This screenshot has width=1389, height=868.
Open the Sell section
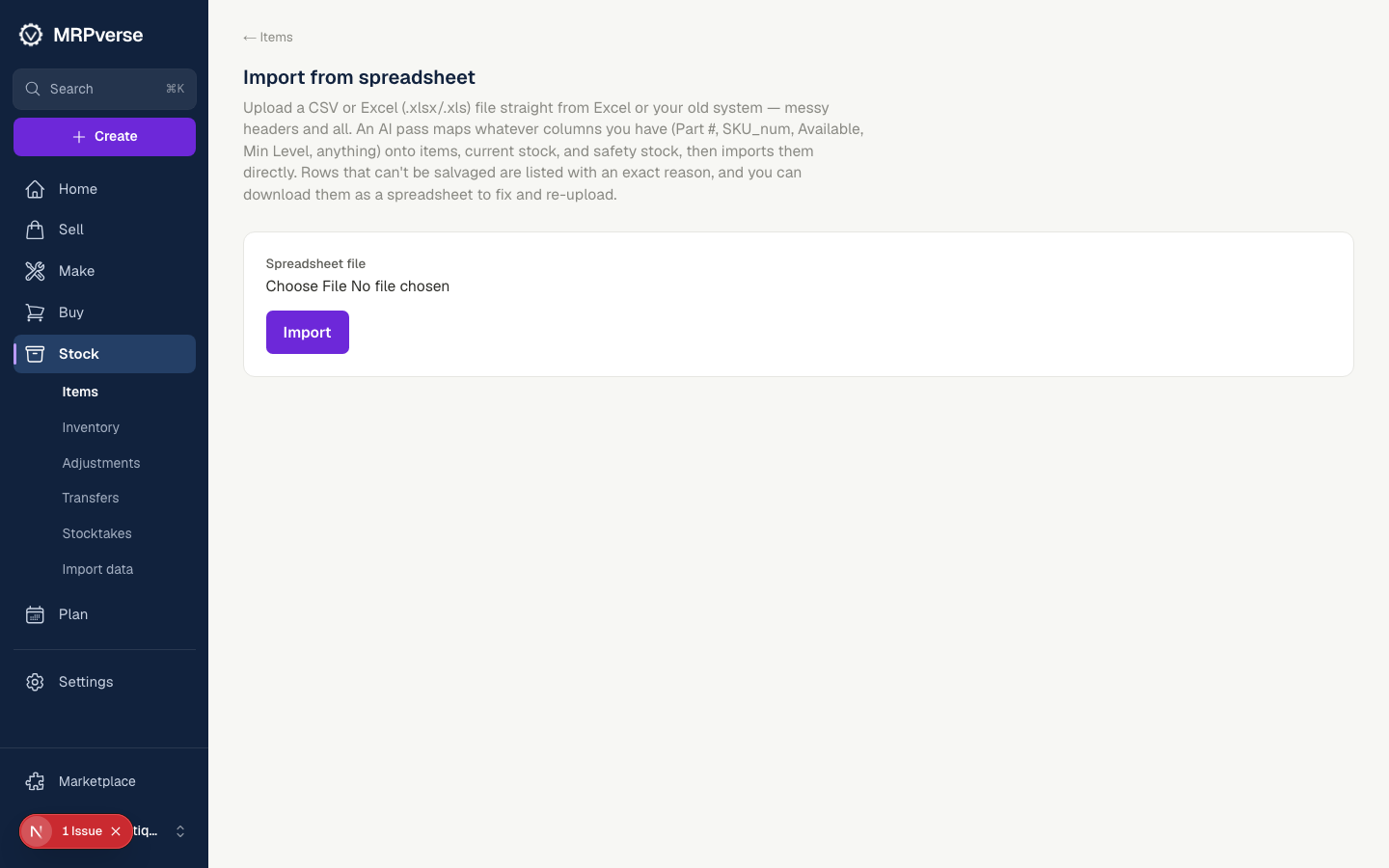tap(104, 230)
